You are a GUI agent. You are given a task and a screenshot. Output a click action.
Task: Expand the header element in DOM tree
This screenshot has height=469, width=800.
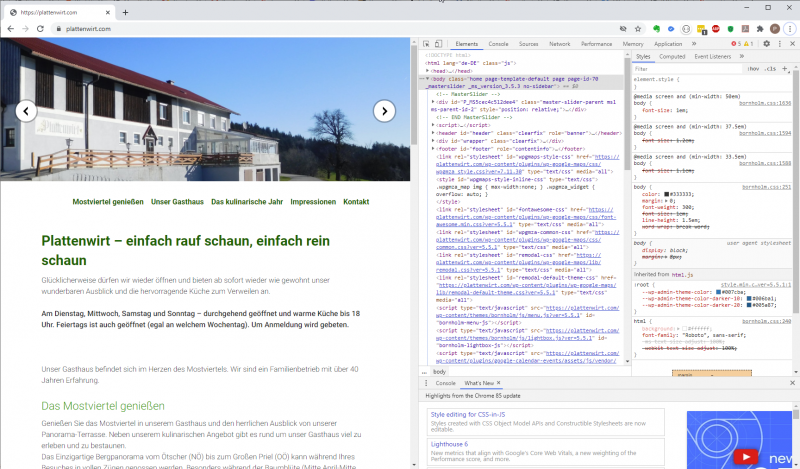tap(434, 132)
